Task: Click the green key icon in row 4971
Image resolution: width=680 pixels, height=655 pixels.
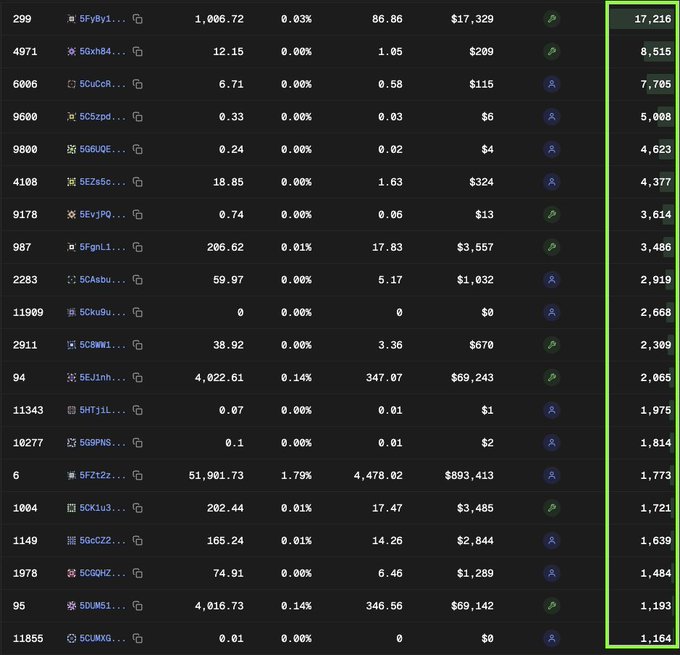Action: (552, 52)
